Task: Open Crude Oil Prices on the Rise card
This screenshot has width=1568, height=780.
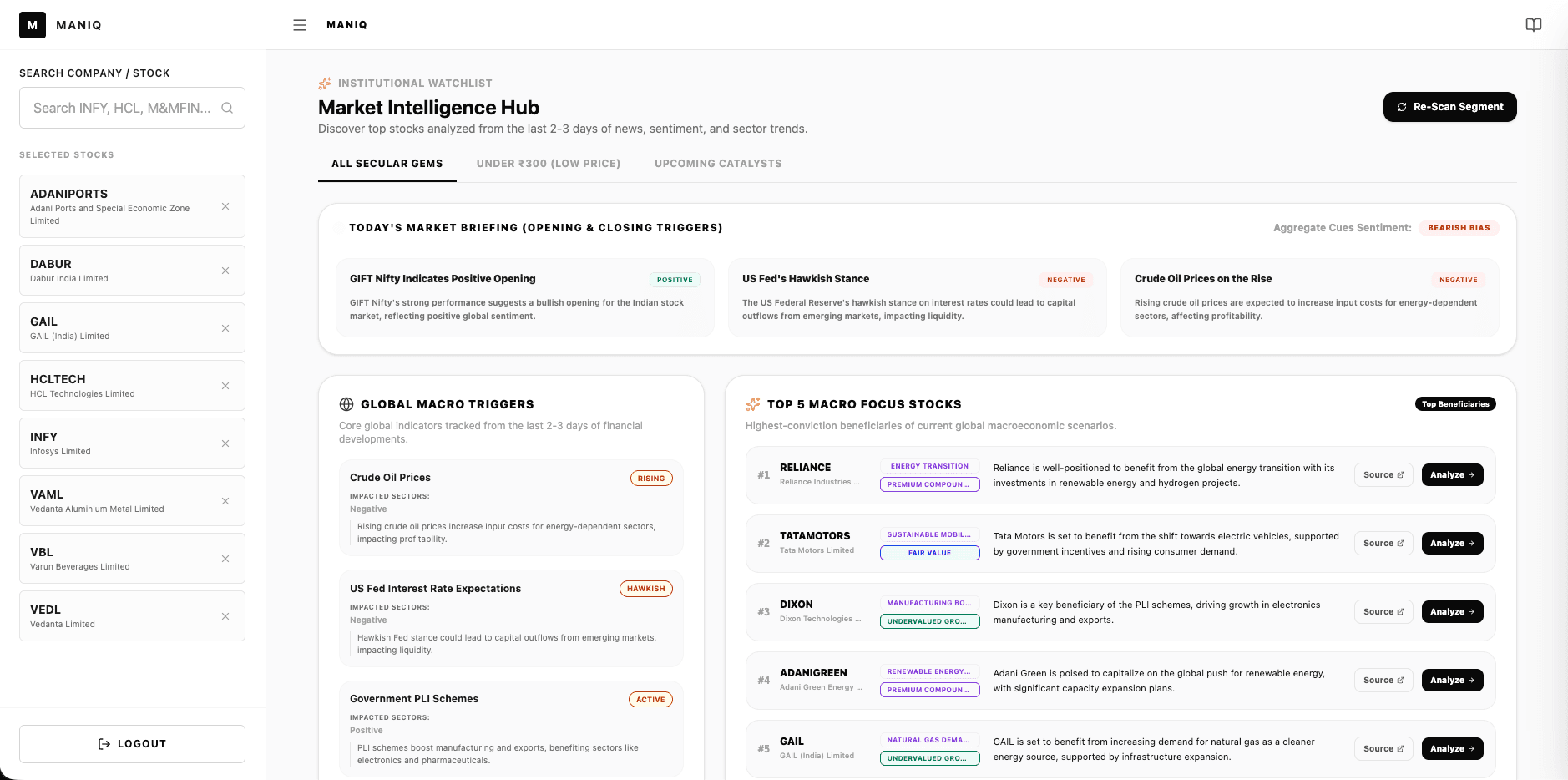Action: (1309, 297)
